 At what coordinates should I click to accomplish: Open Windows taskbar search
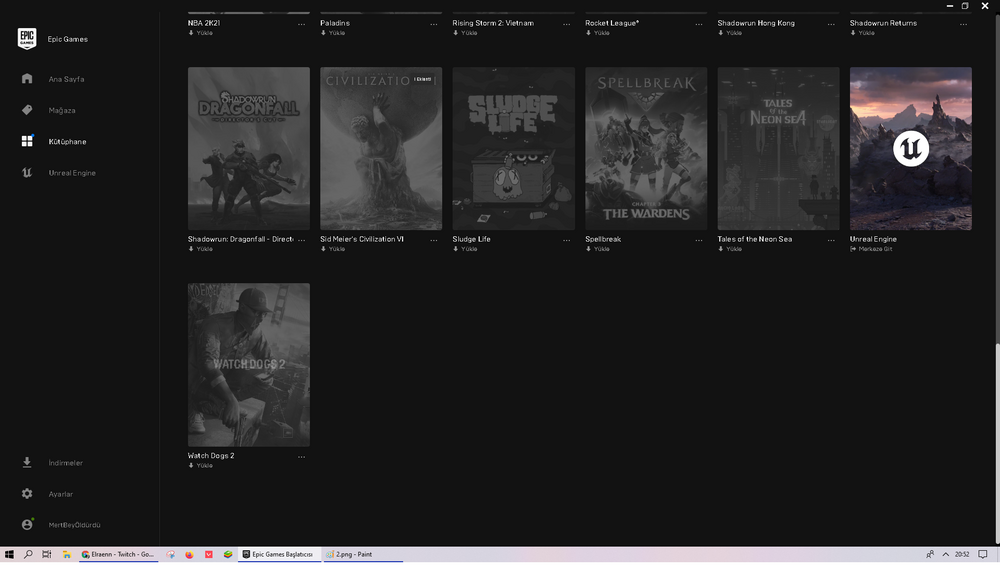point(28,555)
